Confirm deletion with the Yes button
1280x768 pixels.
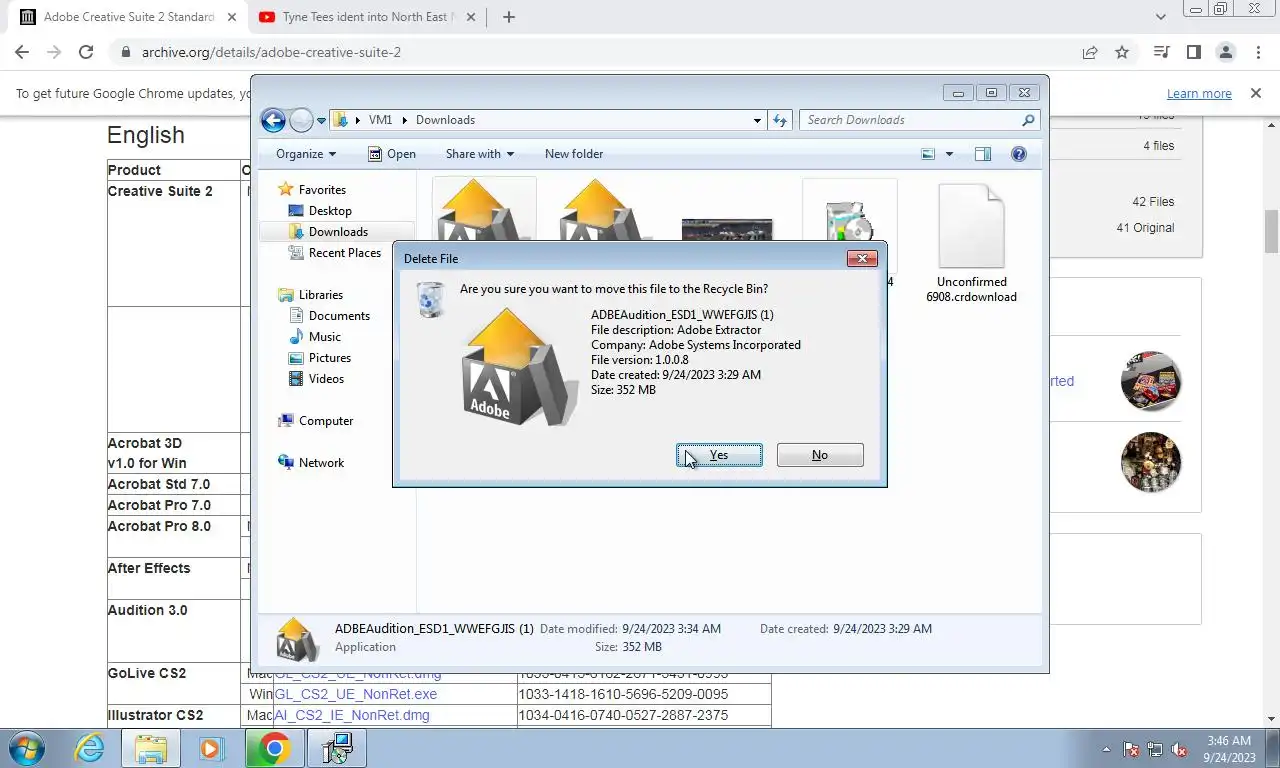719,455
